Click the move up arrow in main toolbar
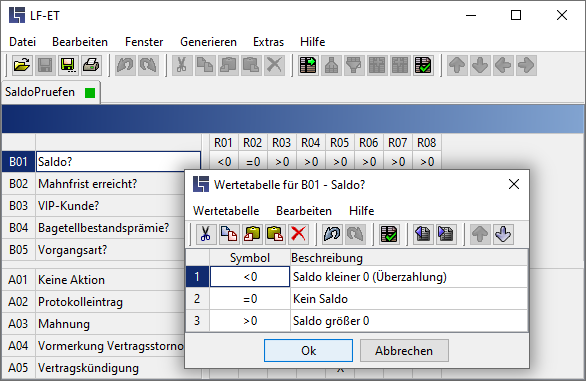 (457, 65)
